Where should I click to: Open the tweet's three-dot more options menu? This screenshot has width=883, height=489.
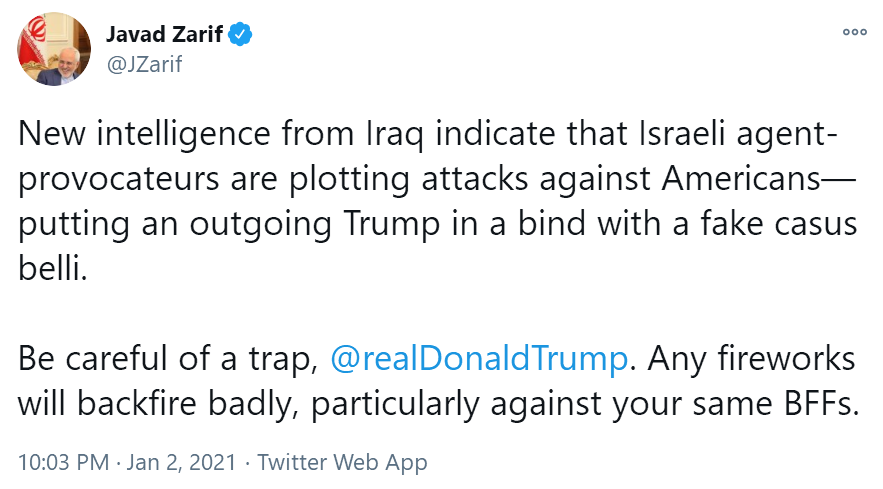tap(853, 31)
